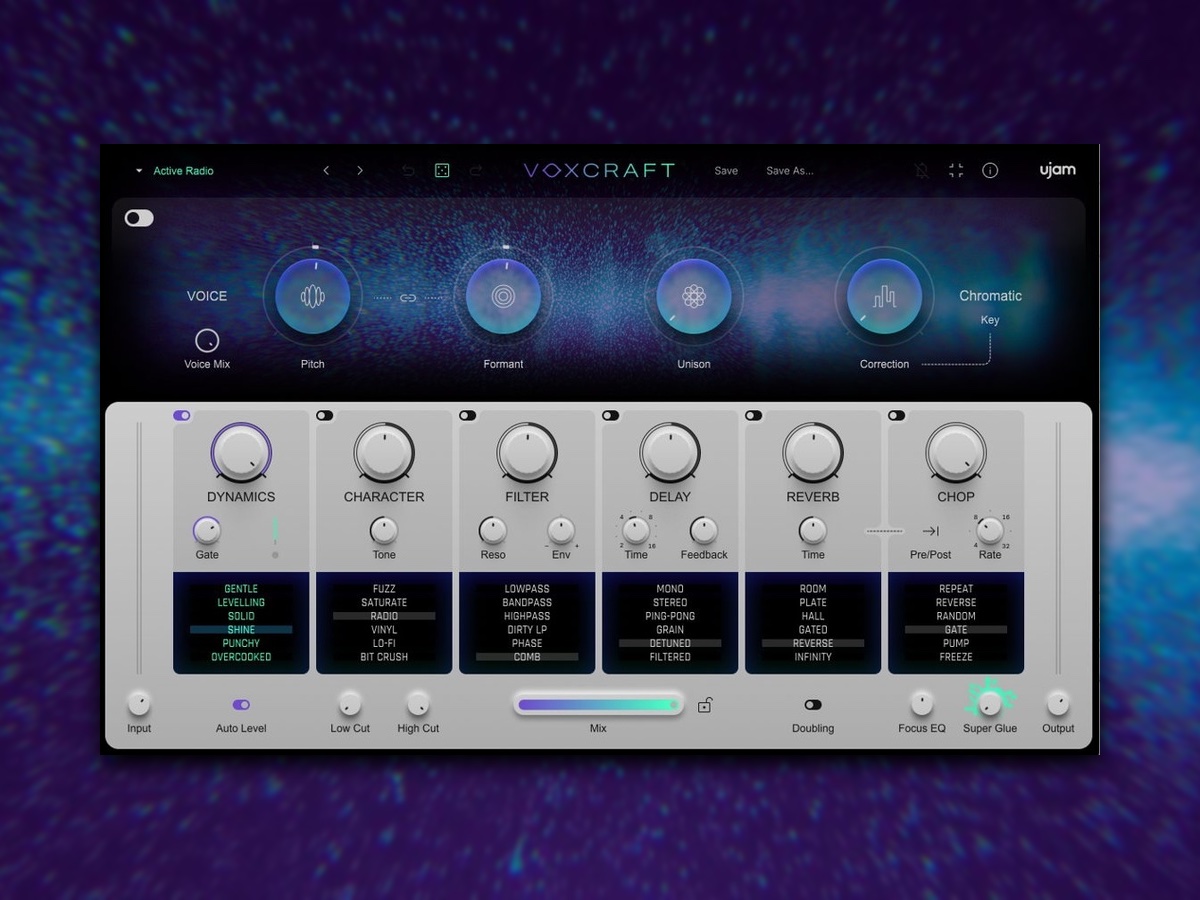Click the large Reverb knob
The height and width of the screenshot is (900, 1200).
click(813, 453)
